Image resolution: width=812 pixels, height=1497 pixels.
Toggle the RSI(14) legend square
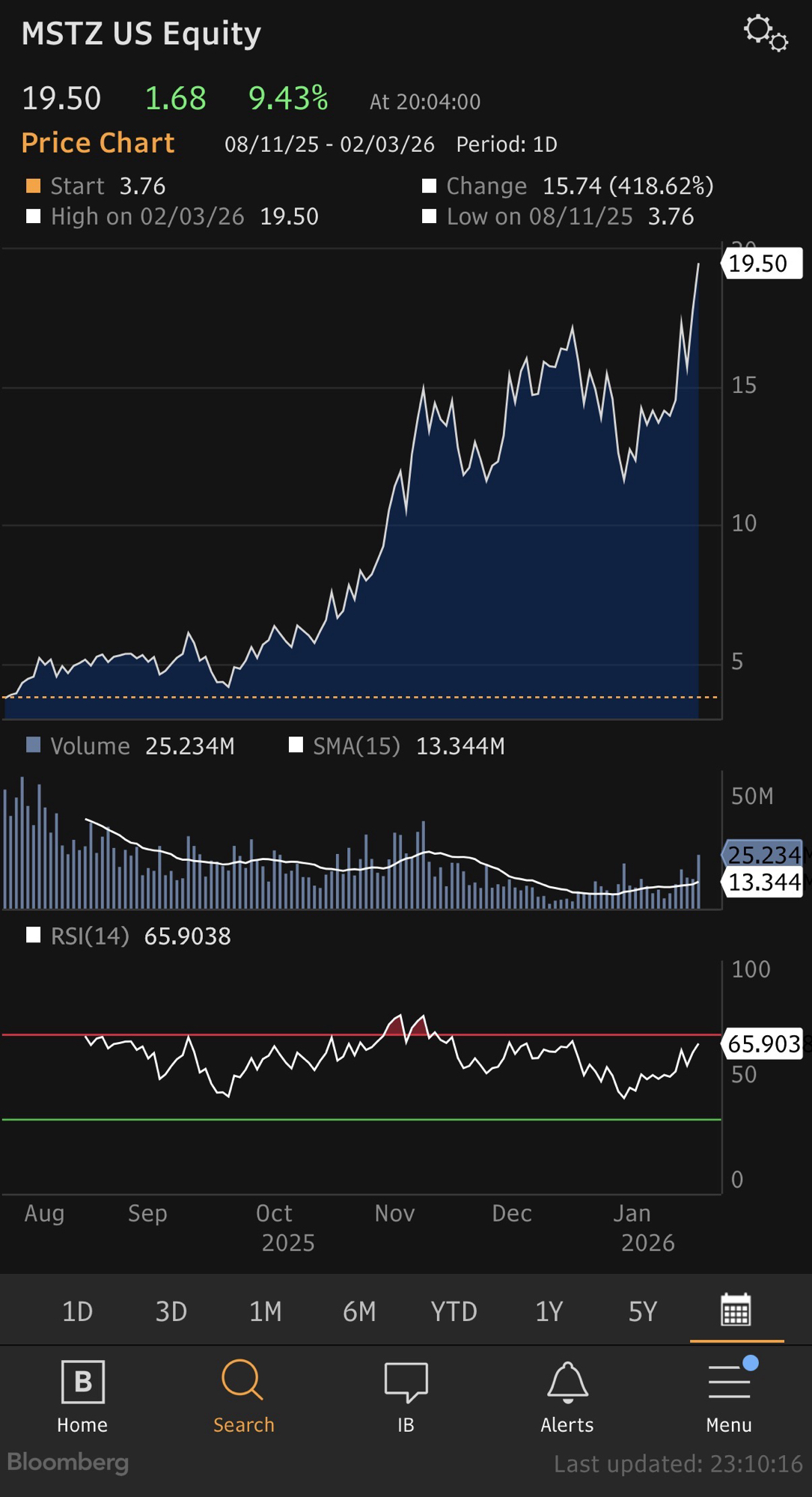33,935
